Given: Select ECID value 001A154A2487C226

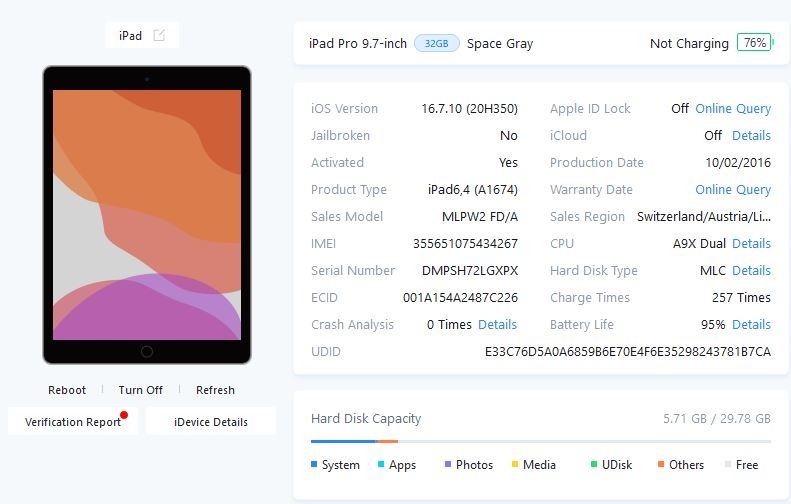Looking at the screenshot, I should (460, 298).
